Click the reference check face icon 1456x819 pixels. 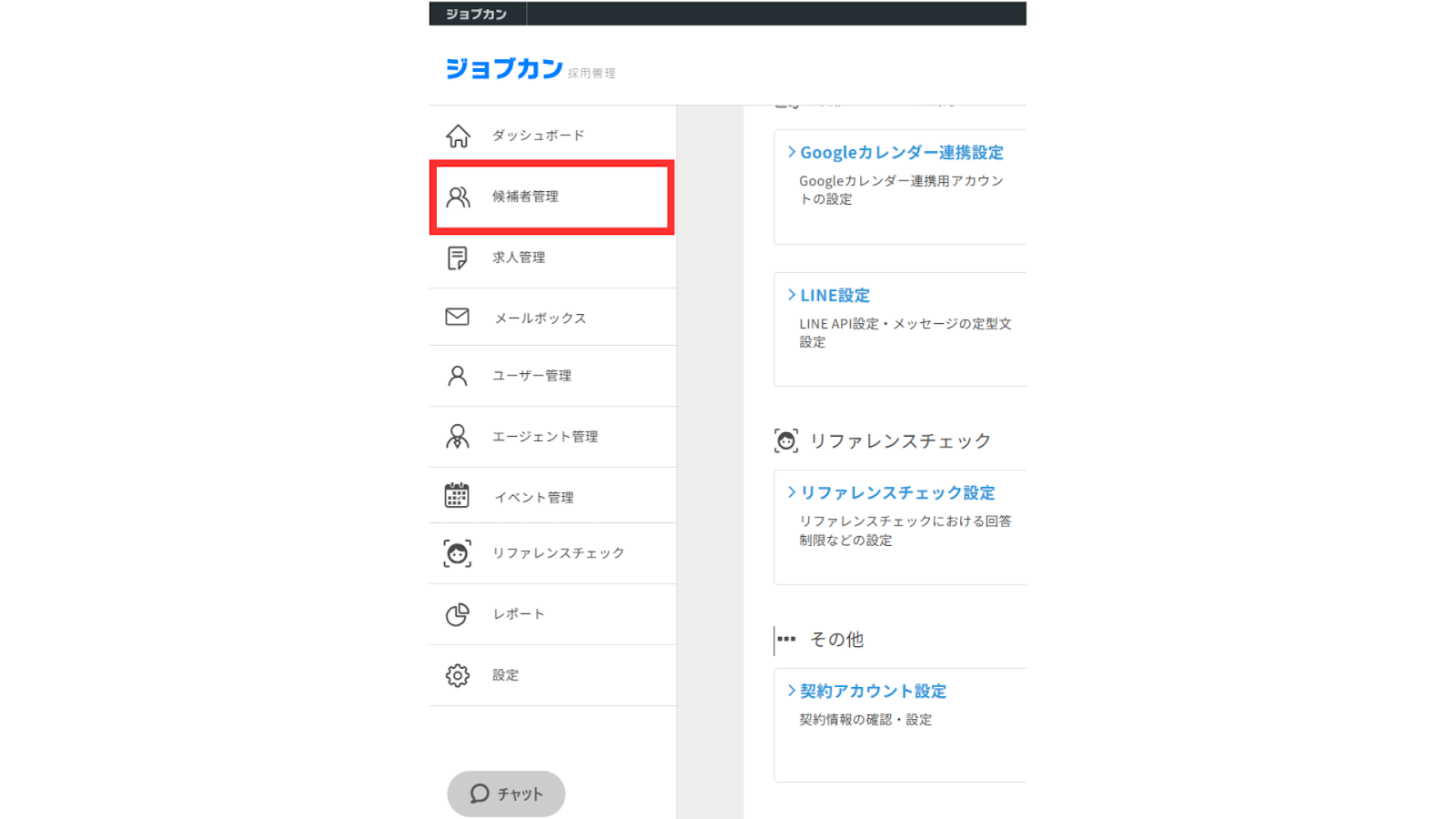pyautogui.click(x=458, y=553)
